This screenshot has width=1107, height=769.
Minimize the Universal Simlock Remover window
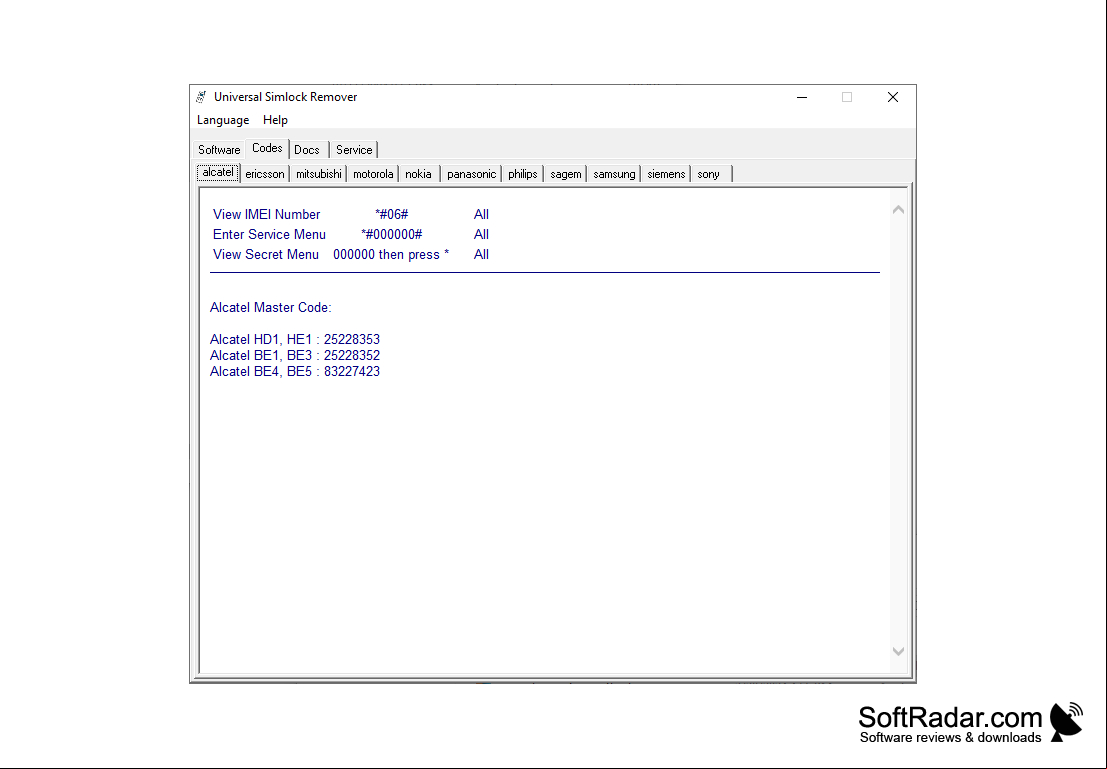pyautogui.click(x=802, y=97)
